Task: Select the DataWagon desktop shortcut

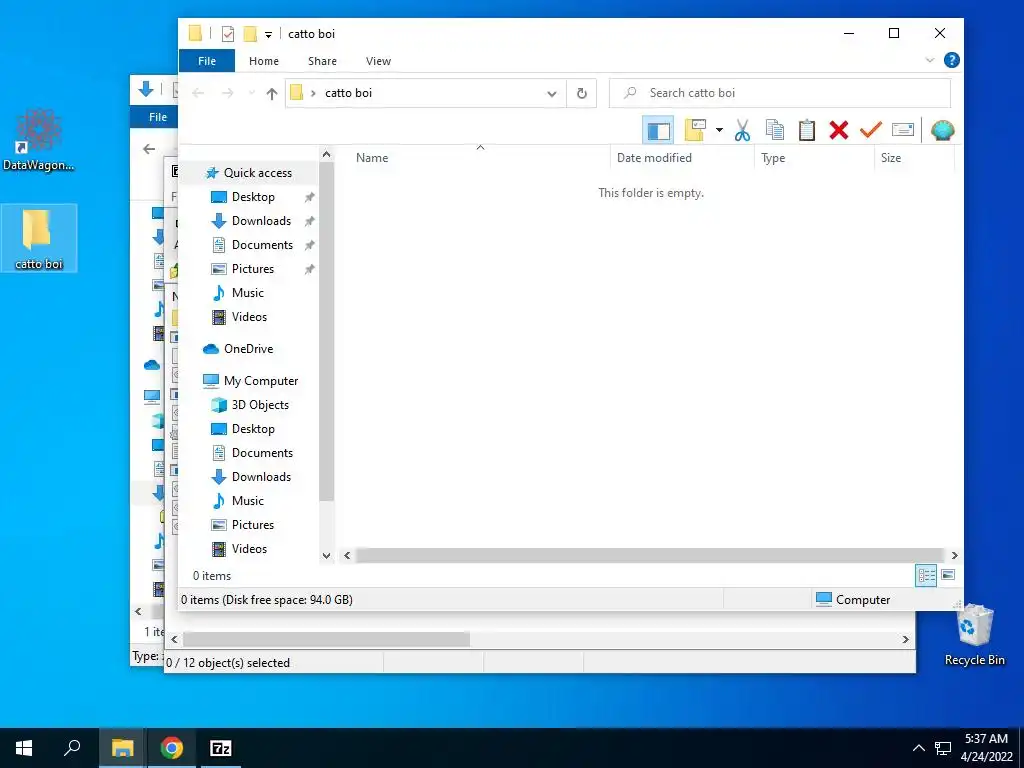Action: coord(39,140)
